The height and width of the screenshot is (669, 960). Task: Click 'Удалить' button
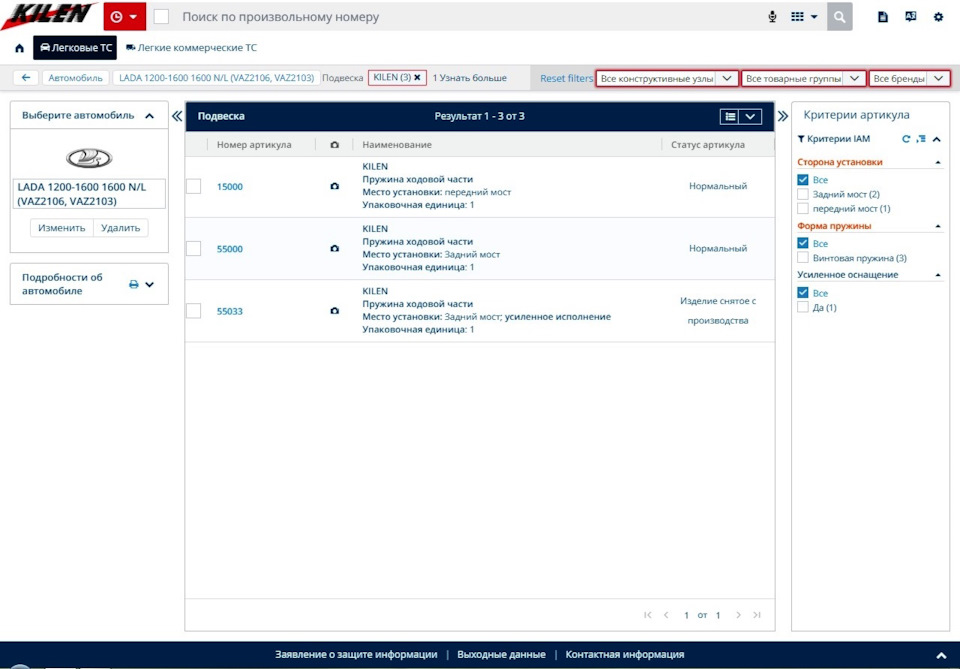point(121,228)
